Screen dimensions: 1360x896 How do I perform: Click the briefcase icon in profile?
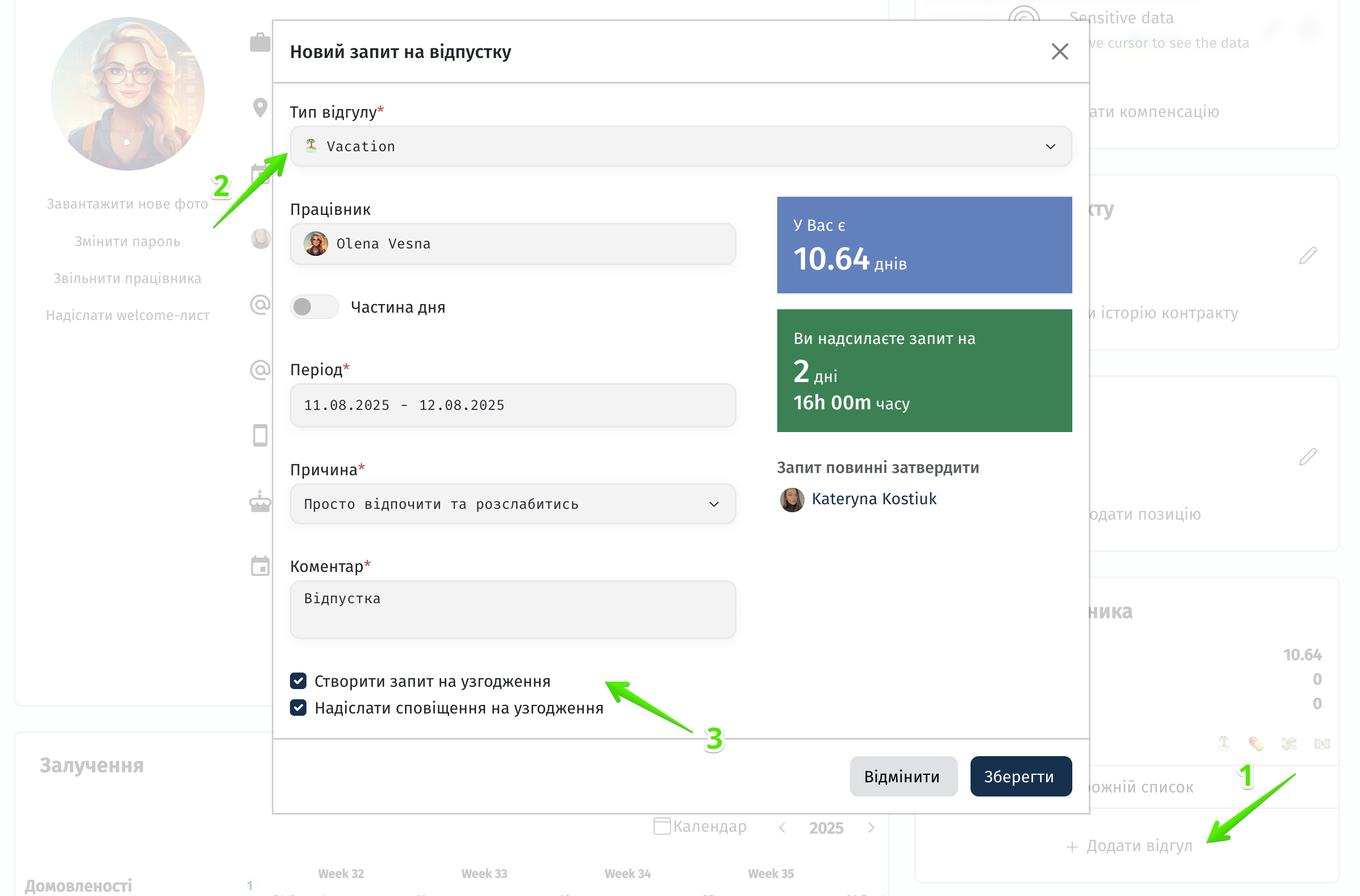[260, 42]
